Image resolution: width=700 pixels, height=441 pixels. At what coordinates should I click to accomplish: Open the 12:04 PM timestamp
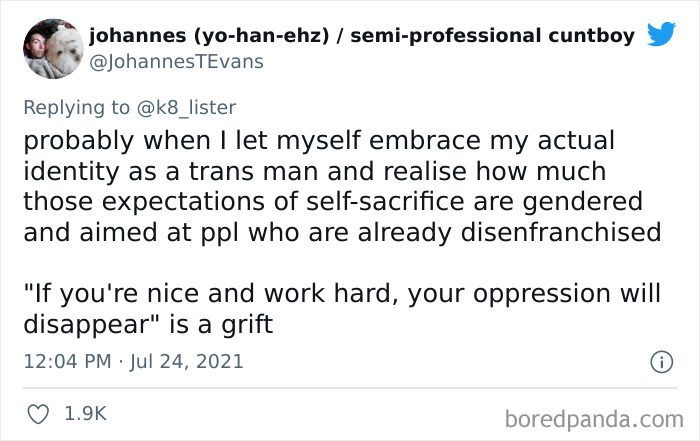[67, 361]
